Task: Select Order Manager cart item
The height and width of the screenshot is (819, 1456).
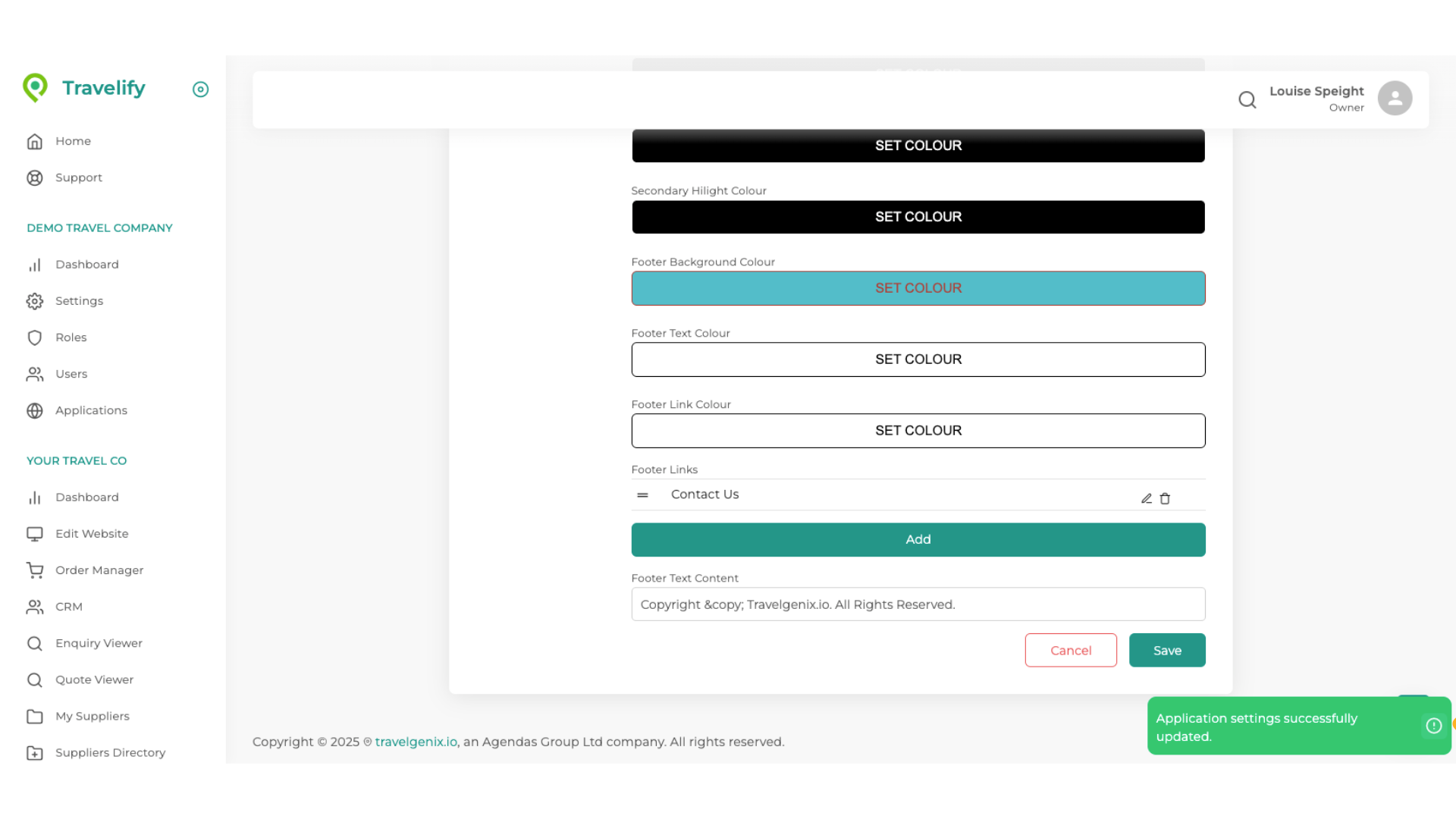Action: click(x=99, y=570)
